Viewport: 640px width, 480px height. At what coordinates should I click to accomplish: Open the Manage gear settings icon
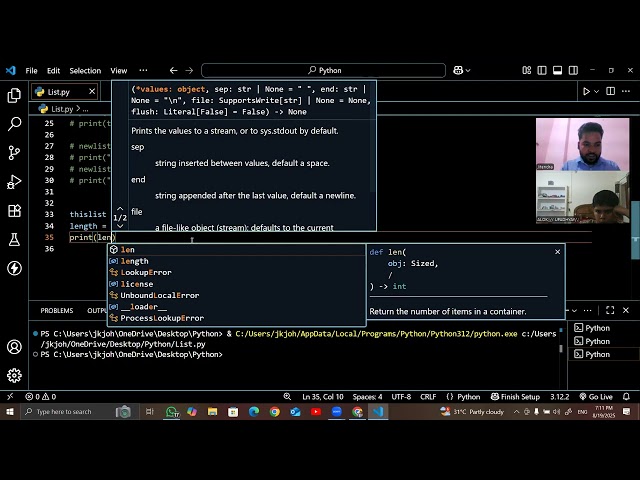14,375
